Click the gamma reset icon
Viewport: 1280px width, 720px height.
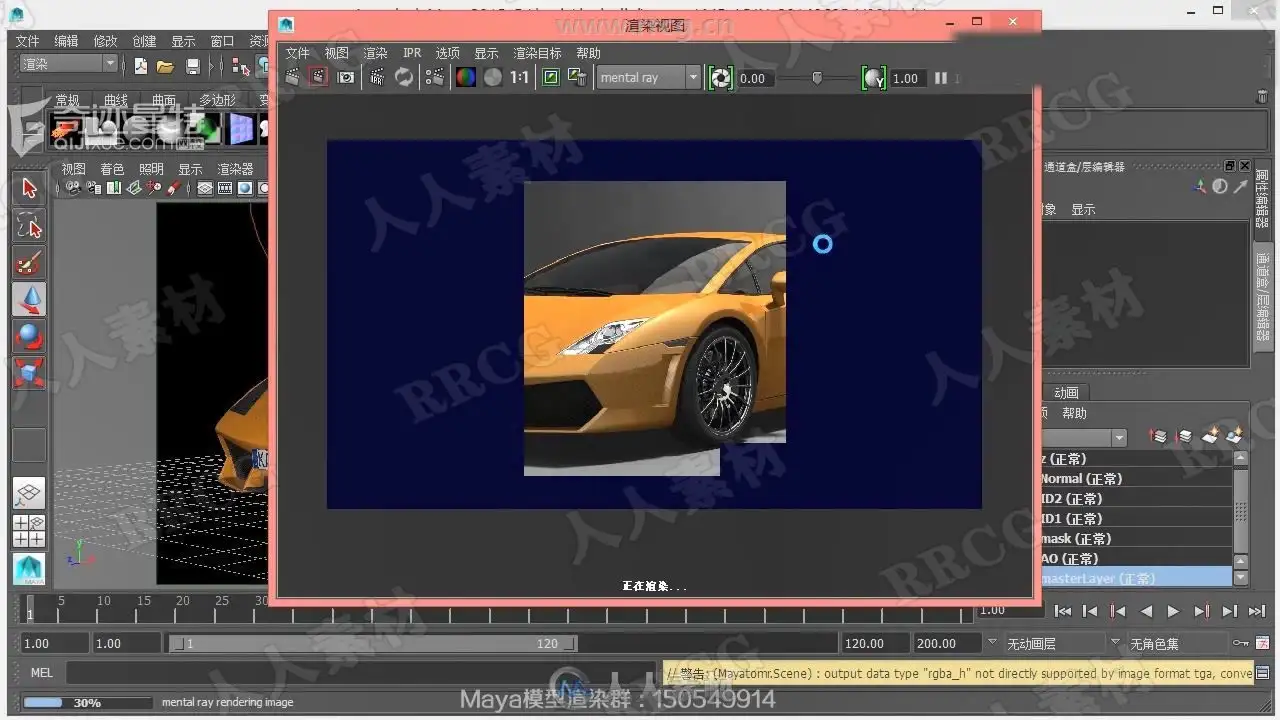pos(874,78)
